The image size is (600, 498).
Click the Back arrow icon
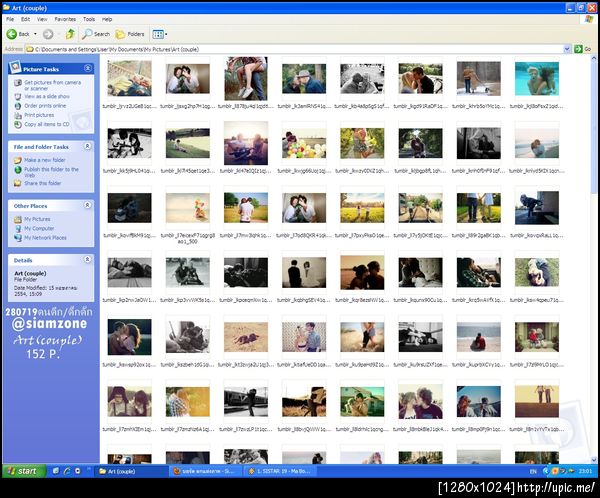pos(12,34)
